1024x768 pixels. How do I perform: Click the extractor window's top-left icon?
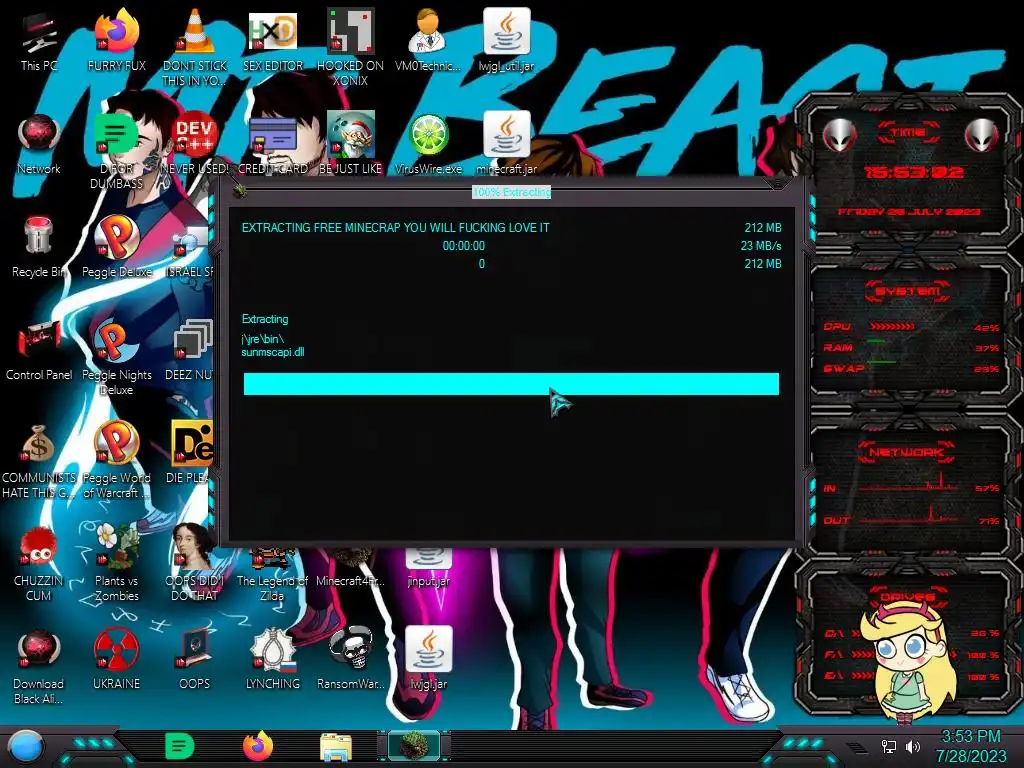(x=240, y=191)
